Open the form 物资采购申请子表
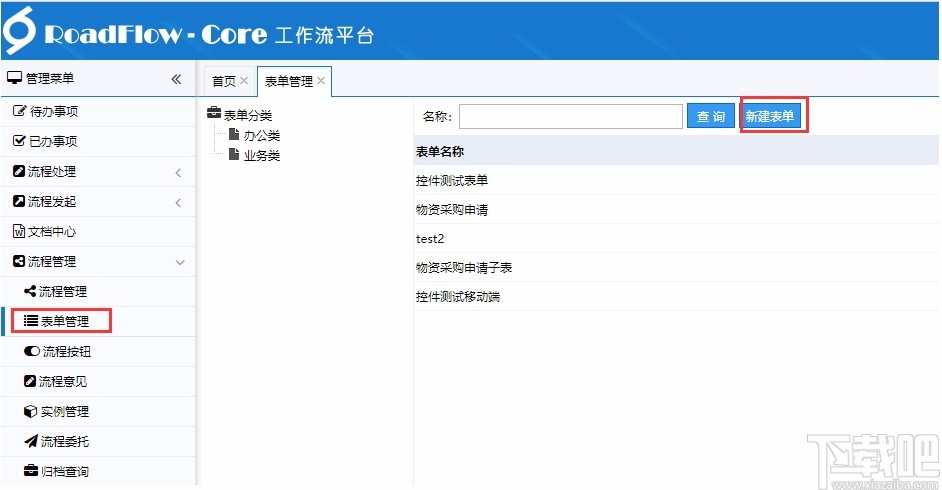Viewport: 942px width, 490px height. 464,267
